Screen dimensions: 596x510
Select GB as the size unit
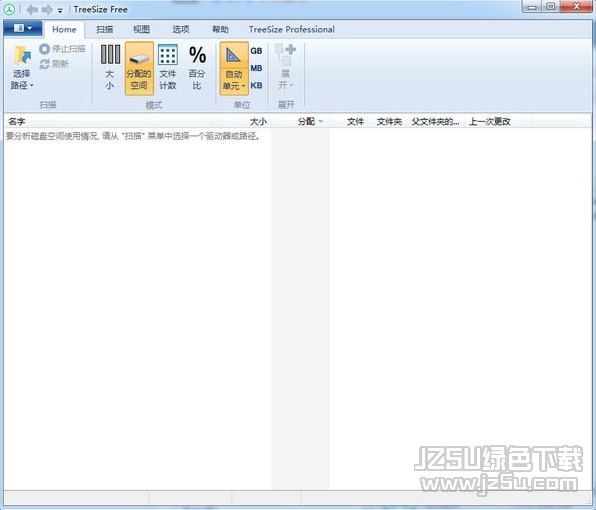[256, 51]
